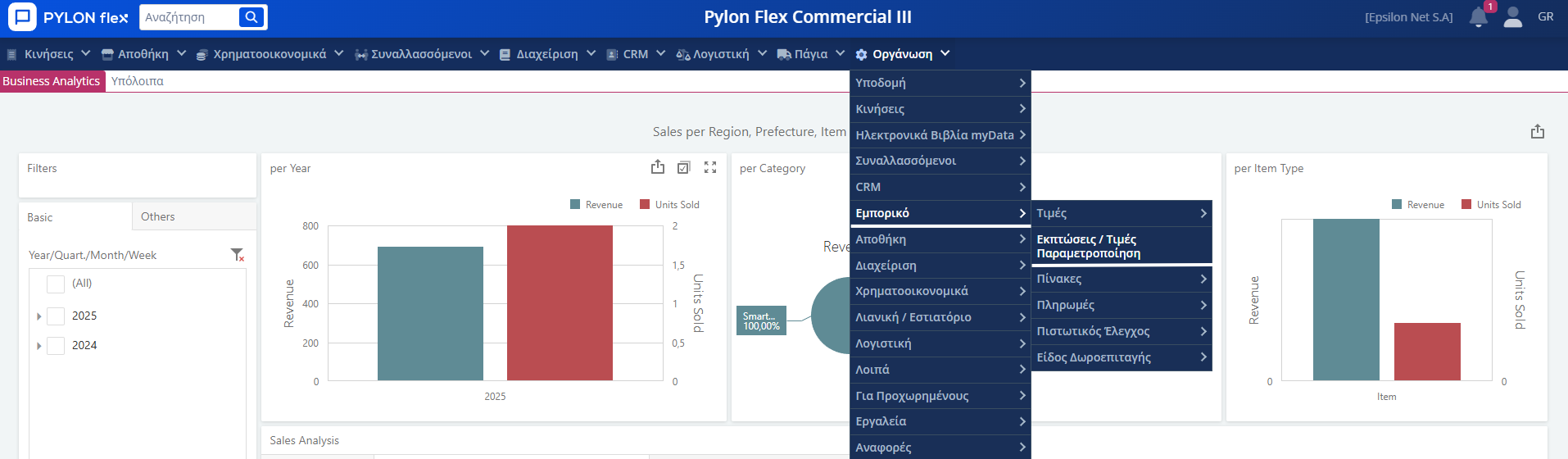
Task: Click the 2025 Units Sold bar
Action: (x=560, y=303)
